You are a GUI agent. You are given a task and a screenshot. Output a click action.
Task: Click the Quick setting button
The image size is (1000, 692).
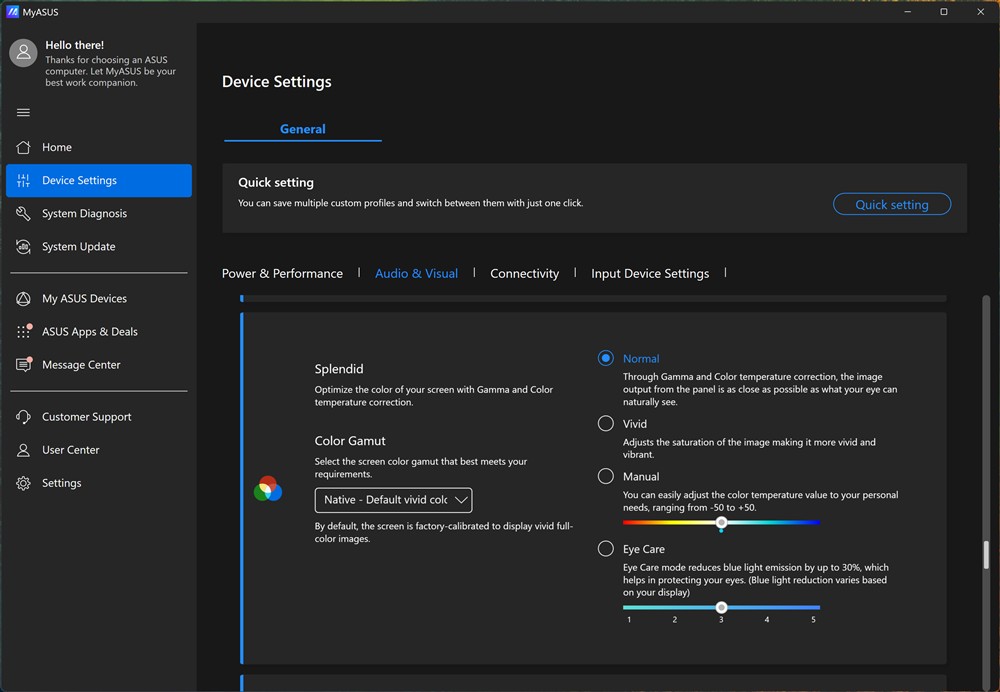891,204
